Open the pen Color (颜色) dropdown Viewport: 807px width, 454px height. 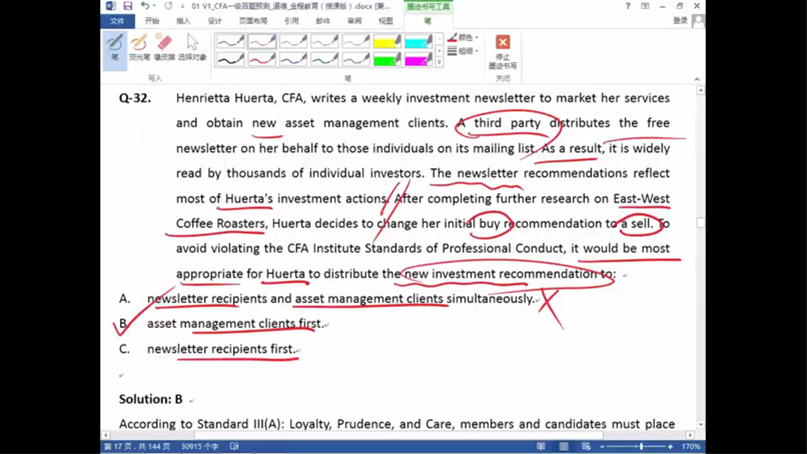tap(462, 38)
